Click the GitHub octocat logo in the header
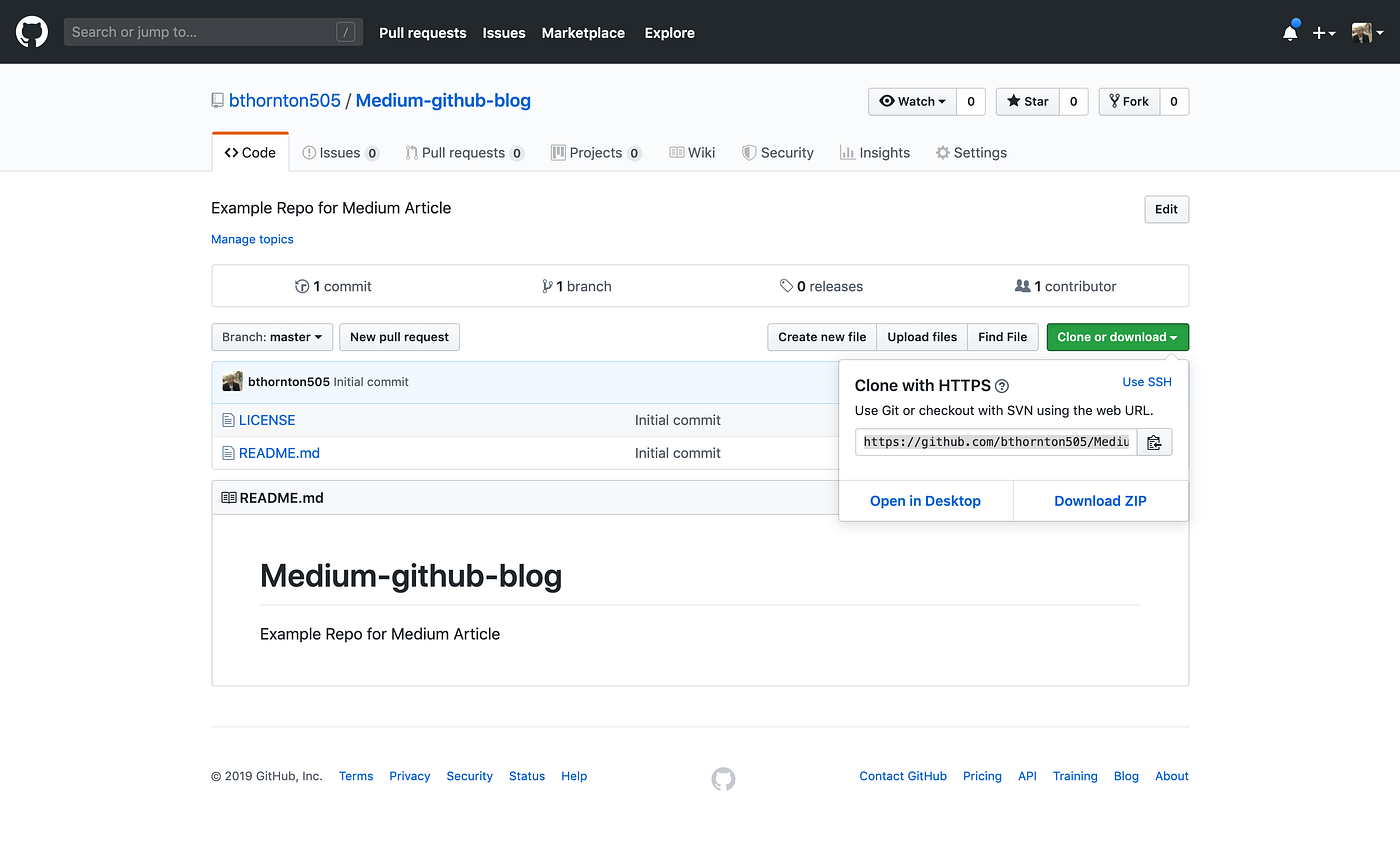Image resolution: width=1400 pixels, height=842 pixels. tap(31, 31)
